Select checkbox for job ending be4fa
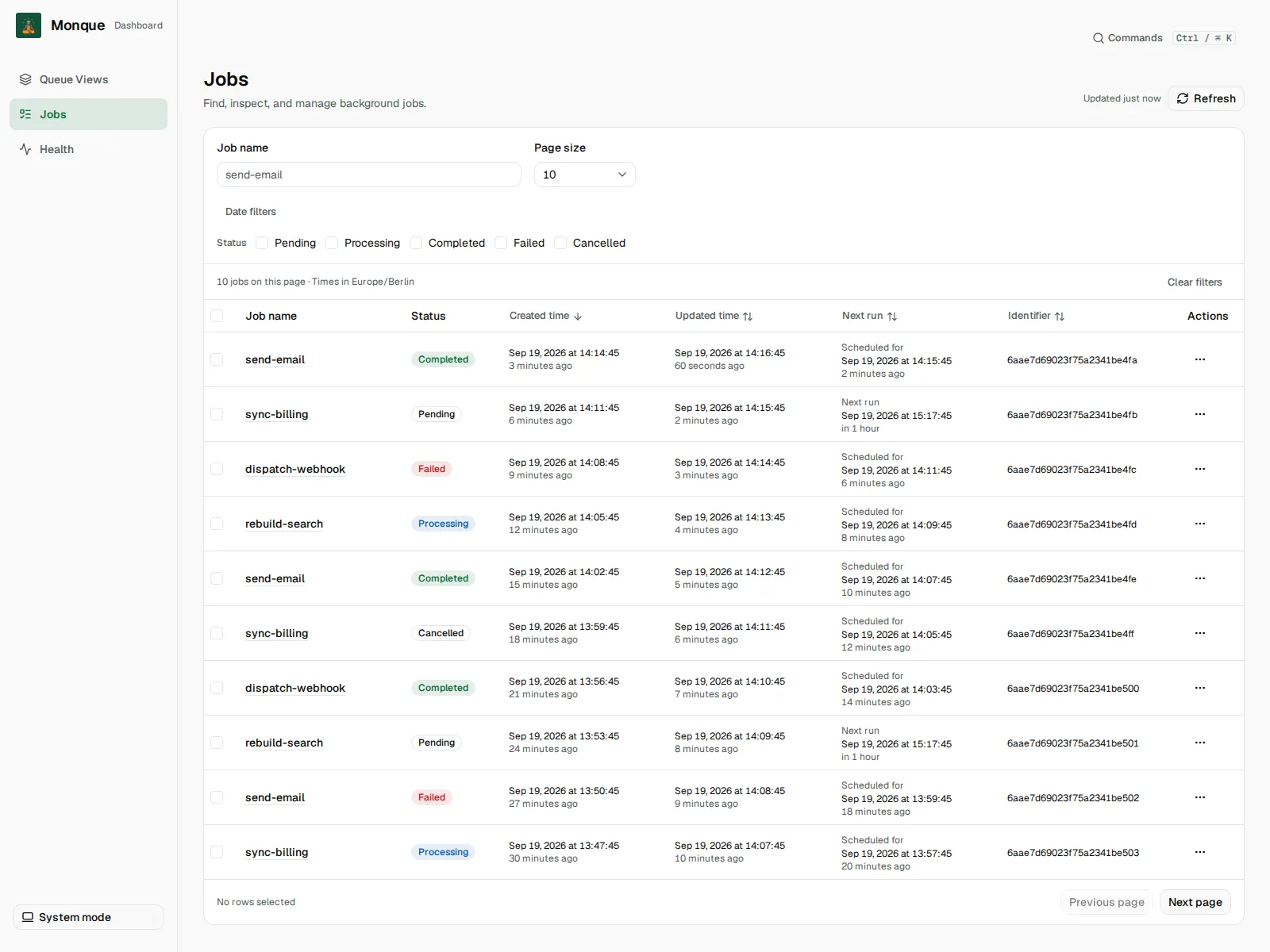 217,359
